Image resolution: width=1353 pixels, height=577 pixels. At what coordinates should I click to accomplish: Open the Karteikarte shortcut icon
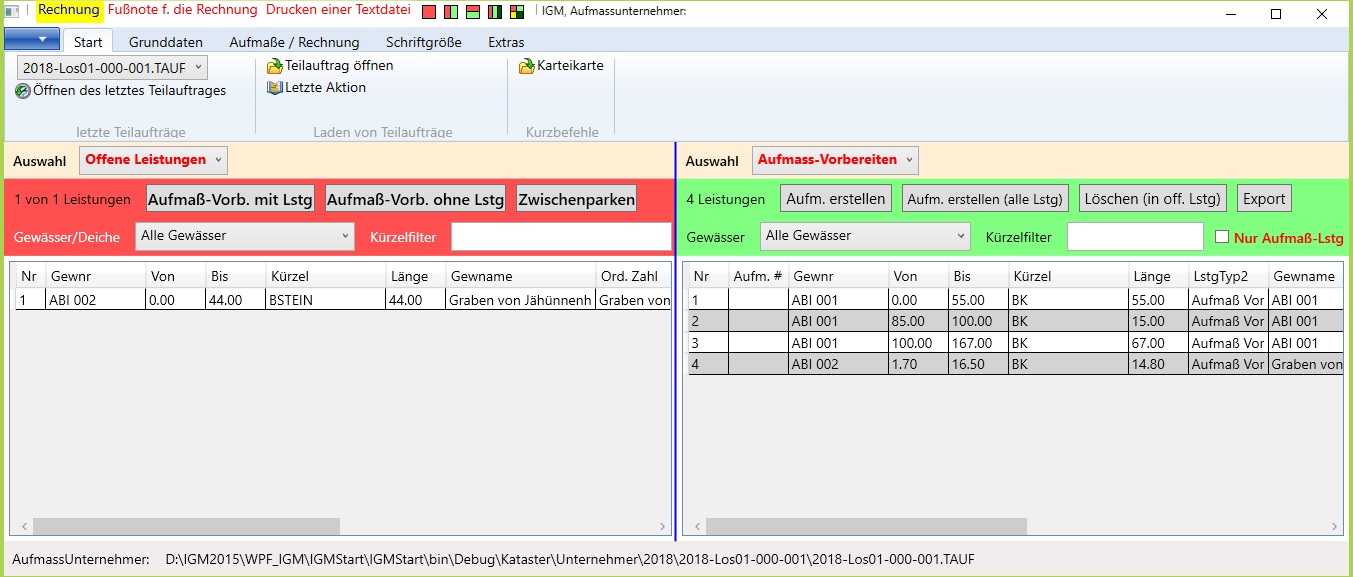527,66
